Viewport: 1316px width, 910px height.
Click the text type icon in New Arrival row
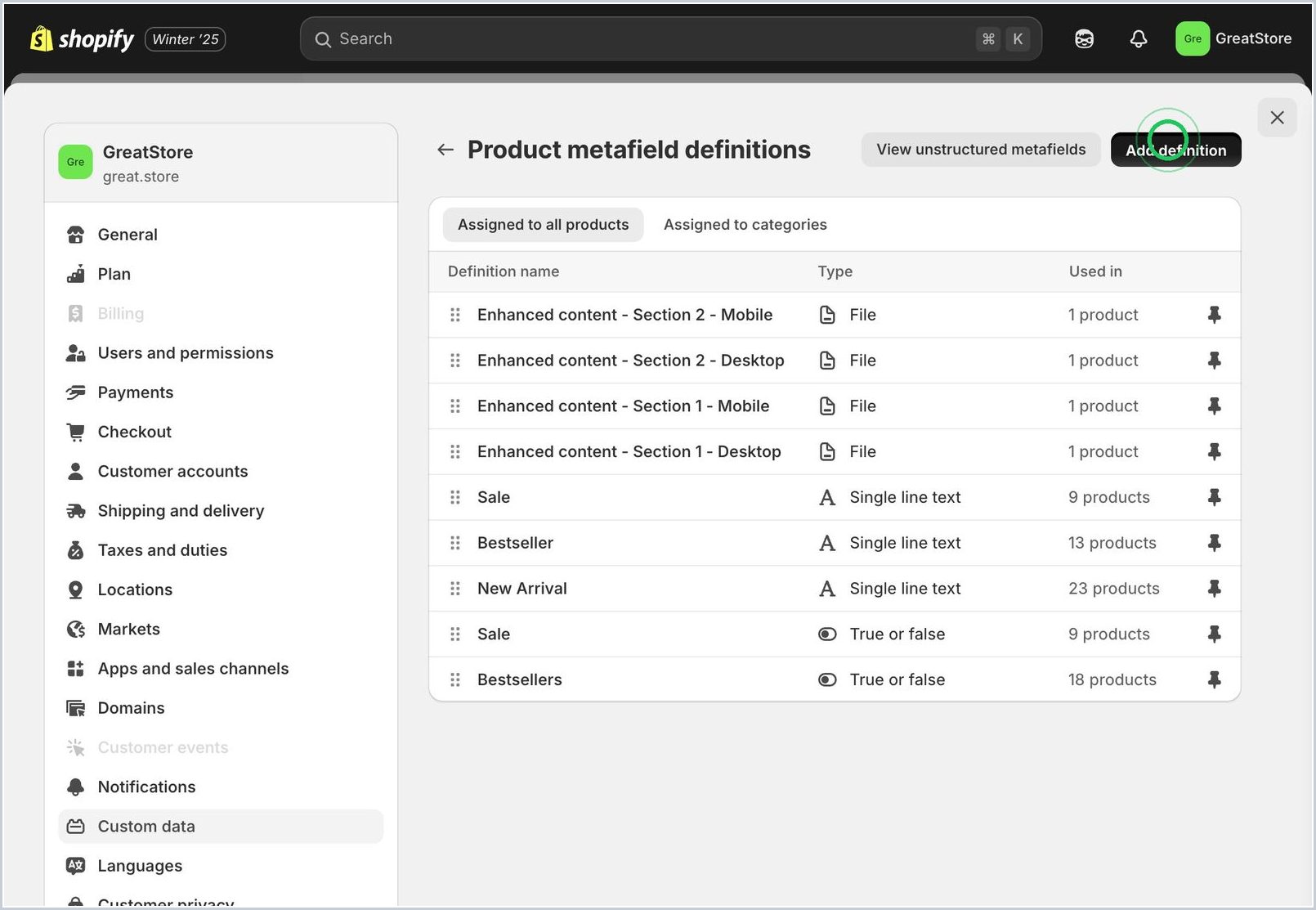coord(827,589)
